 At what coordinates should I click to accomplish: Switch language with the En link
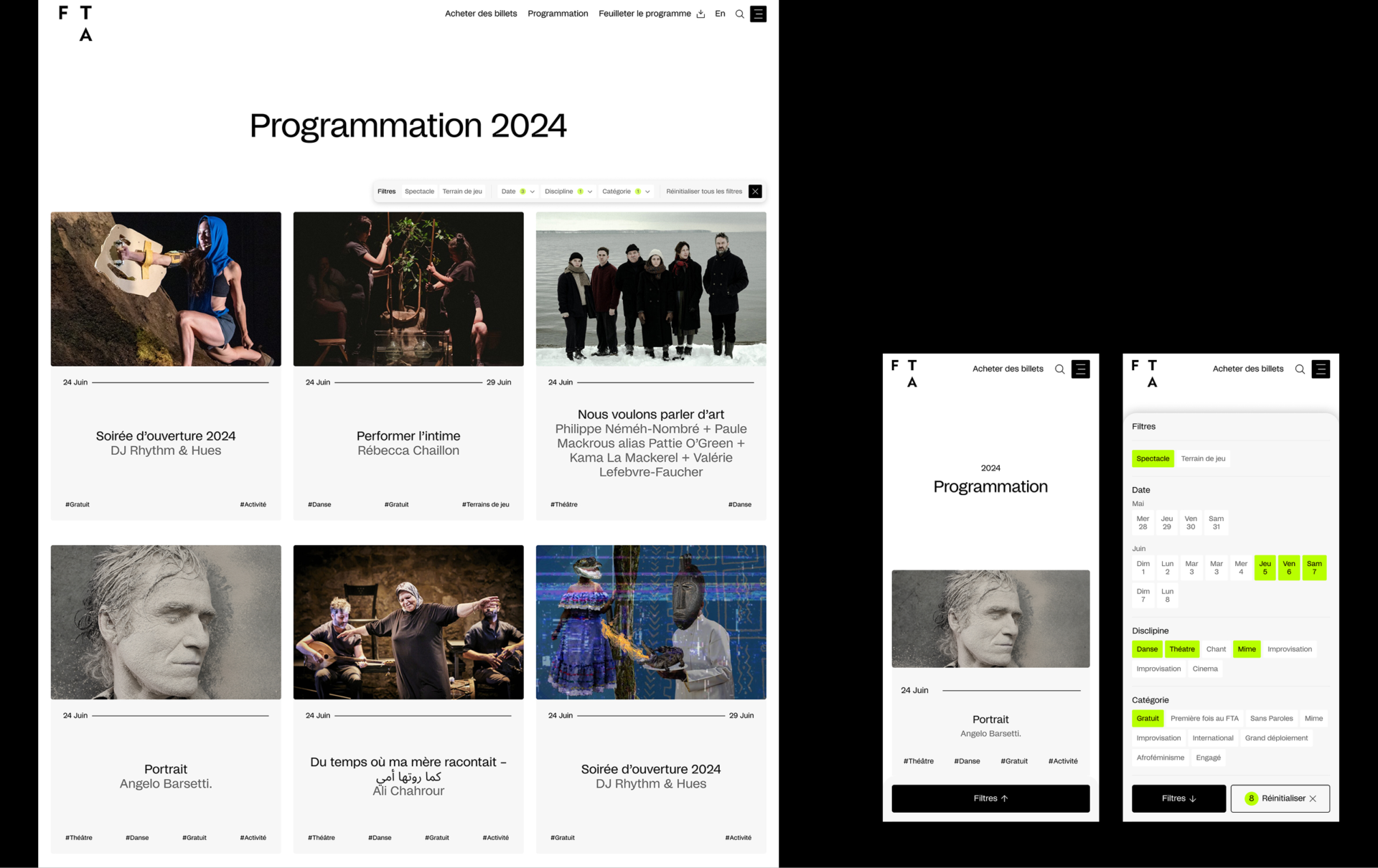point(720,14)
